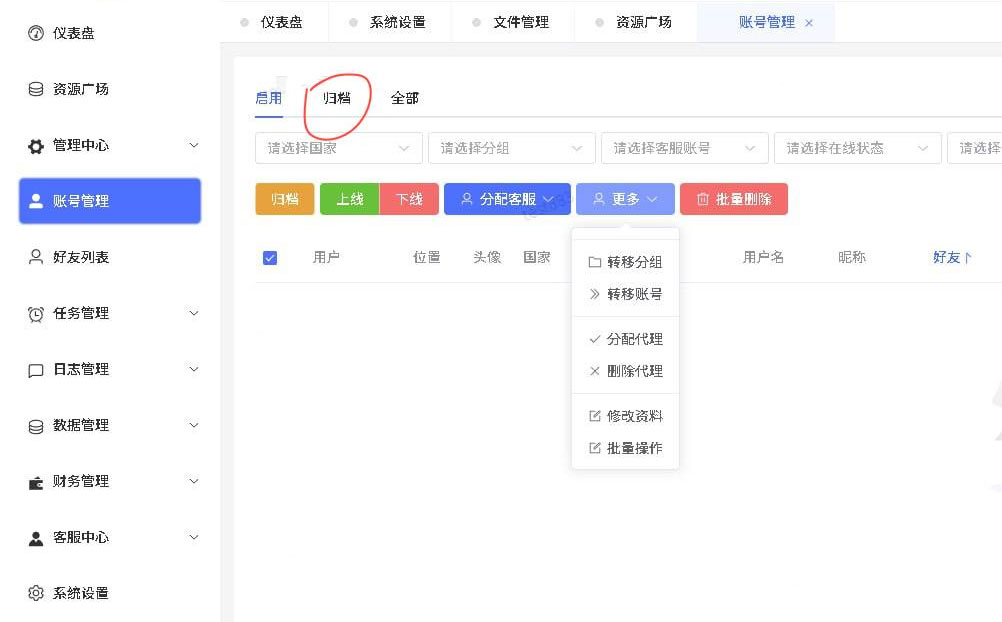The height and width of the screenshot is (622, 1002).
Task: Click the 系统设置 gear icon in sidebar
Action: pos(36,593)
